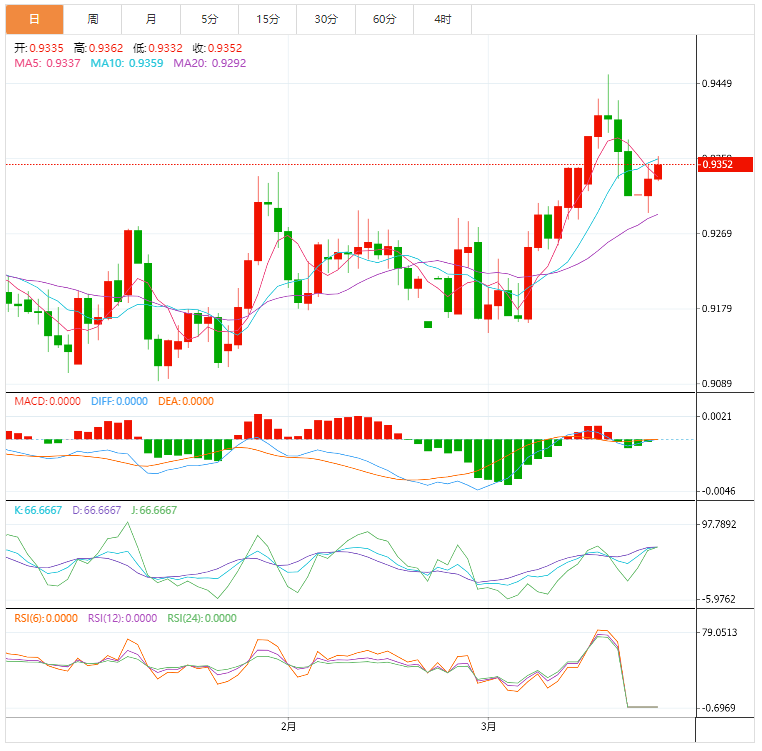The width and height of the screenshot is (762, 751).
Task: Click the K:66.6667 KDJ label
Action: point(38,510)
